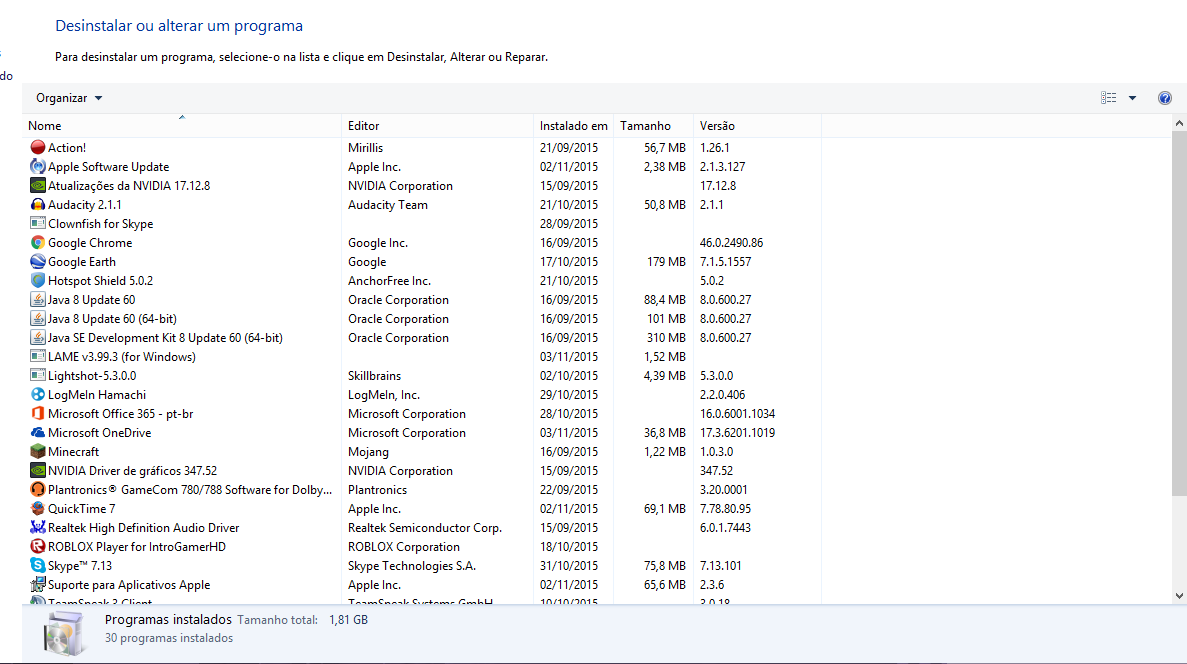Select the Realtek High Definition Audio Driver name
The width and height of the screenshot is (1187, 664).
143,528
